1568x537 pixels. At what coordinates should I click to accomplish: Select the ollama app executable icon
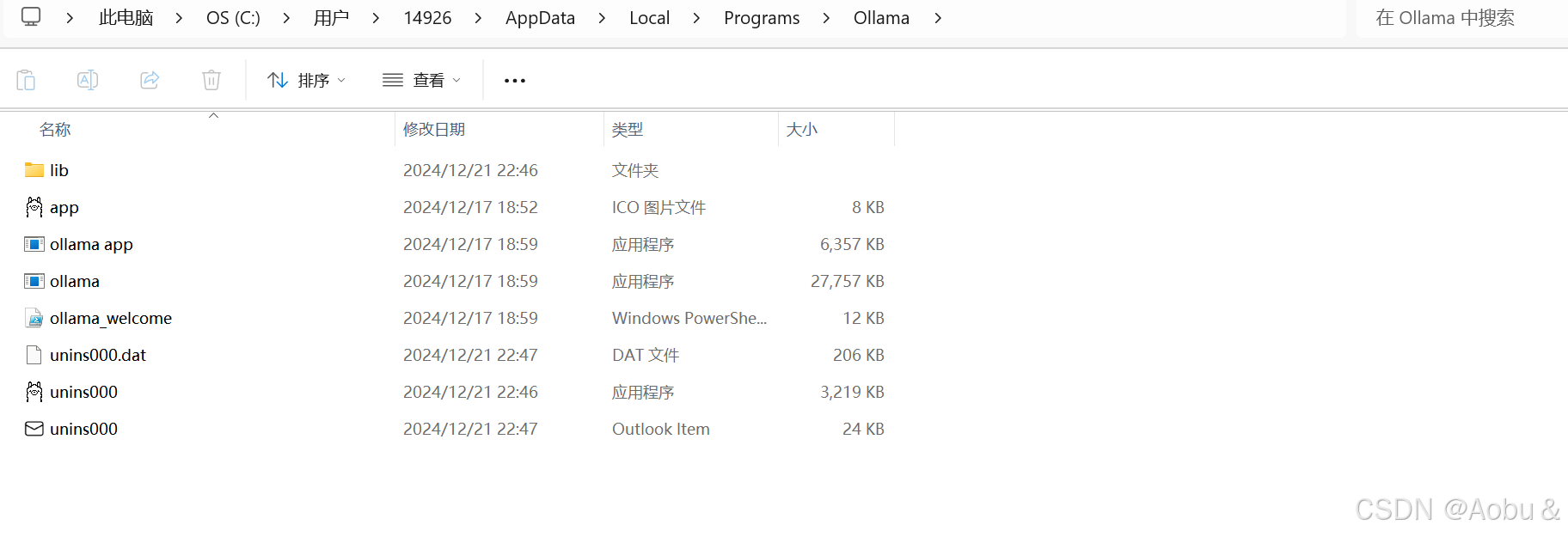tap(34, 244)
